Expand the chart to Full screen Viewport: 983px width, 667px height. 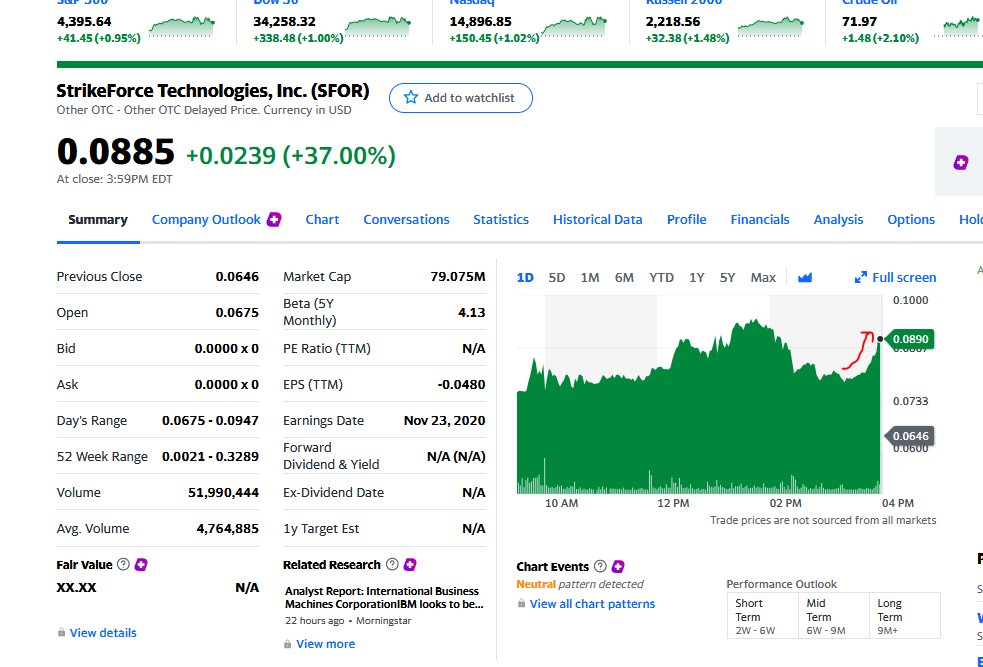895,277
